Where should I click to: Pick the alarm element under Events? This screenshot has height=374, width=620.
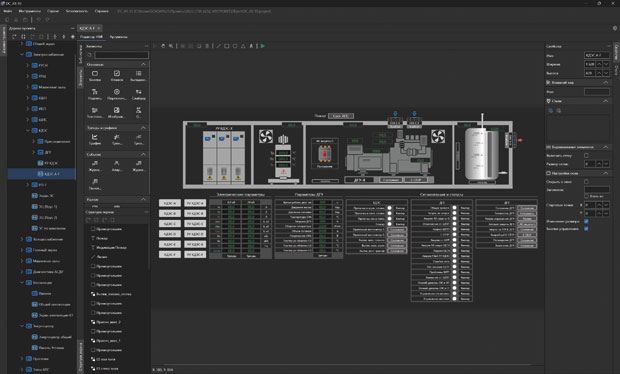[x=117, y=166]
